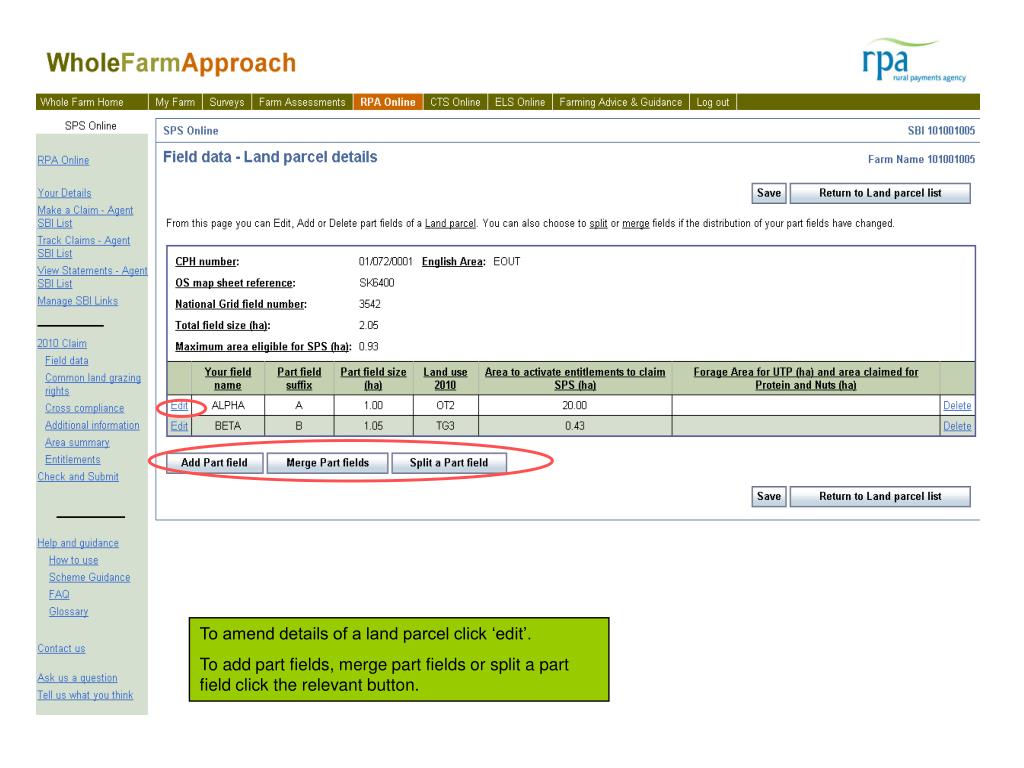Open the Glossary link
Image resolution: width=1024 pixels, height=768 pixels.
68,611
